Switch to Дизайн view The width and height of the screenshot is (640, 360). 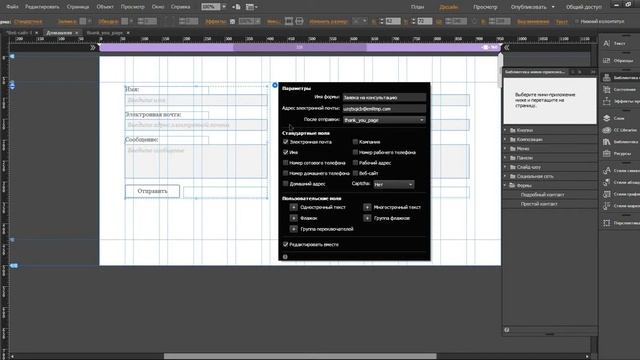pyautogui.click(x=449, y=7)
